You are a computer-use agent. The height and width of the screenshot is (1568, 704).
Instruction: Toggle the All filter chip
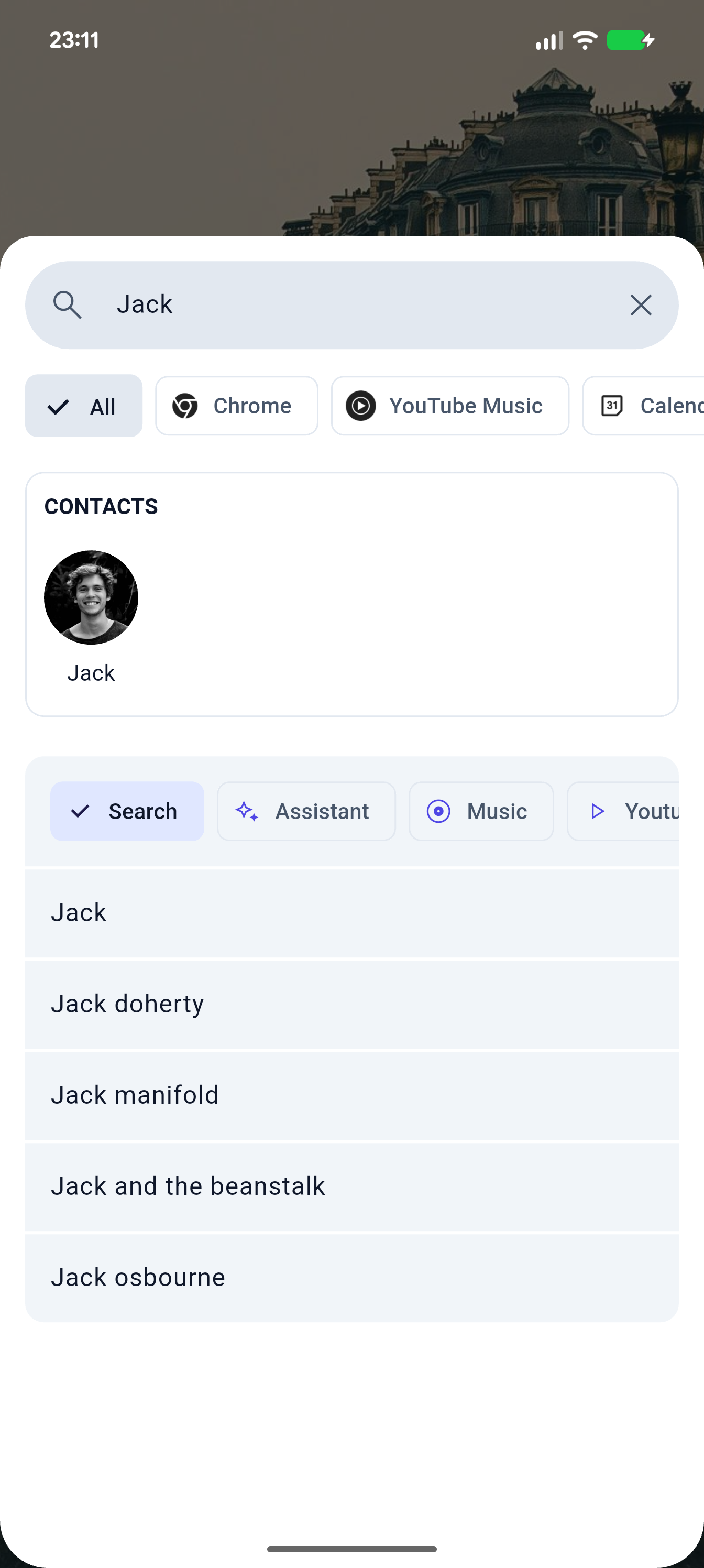(x=84, y=406)
